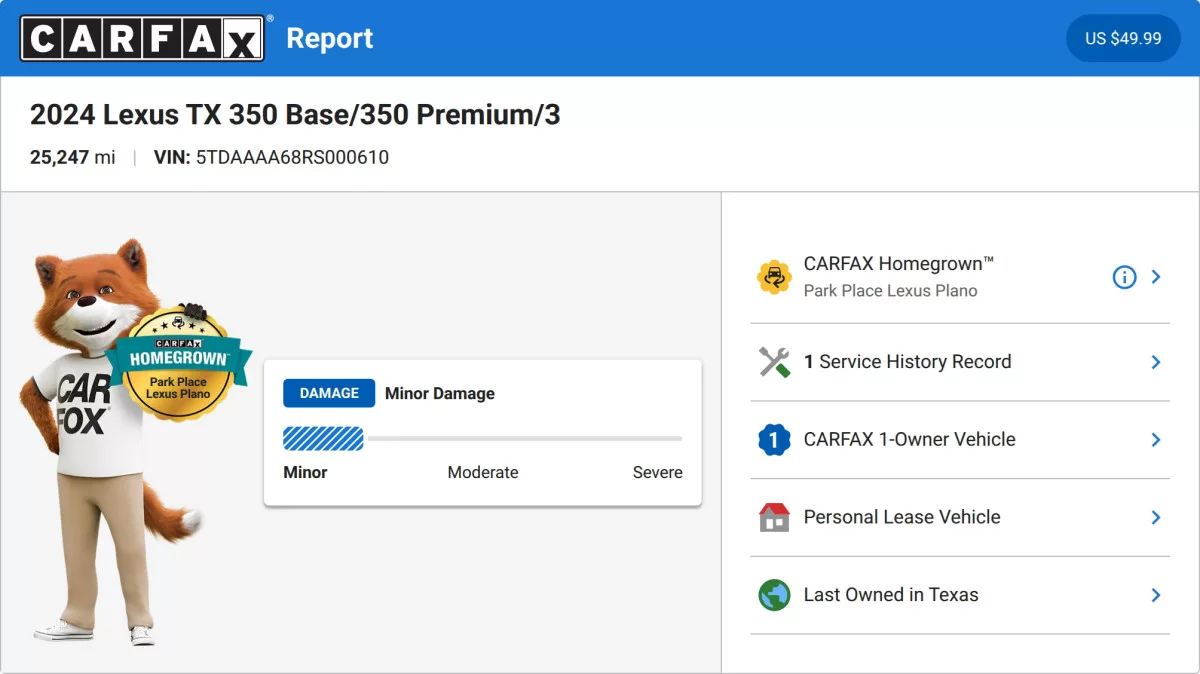
Task: Click the striped damage severity bar
Action: (x=323, y=438)
